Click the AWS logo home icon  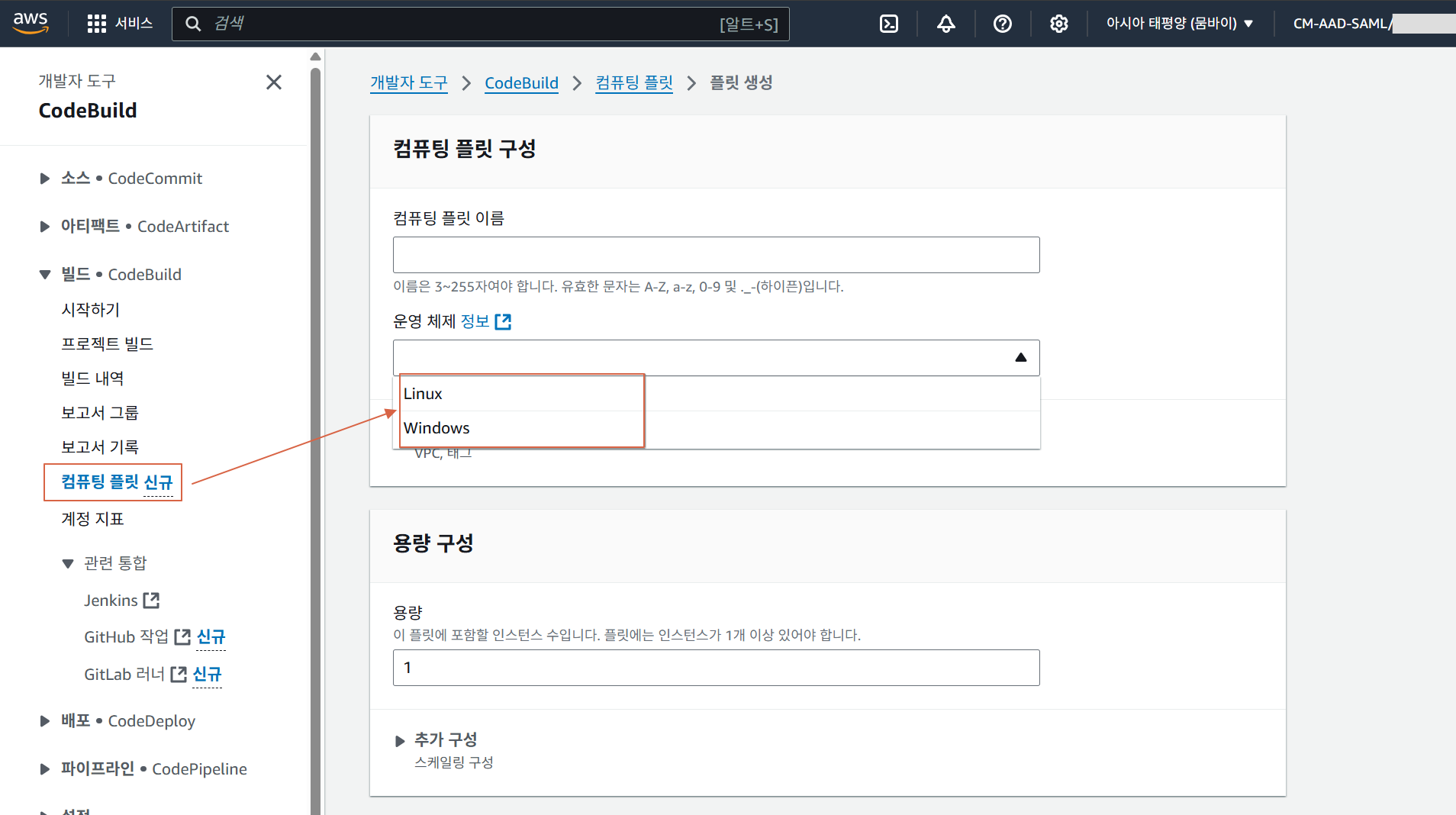point(31,23)
